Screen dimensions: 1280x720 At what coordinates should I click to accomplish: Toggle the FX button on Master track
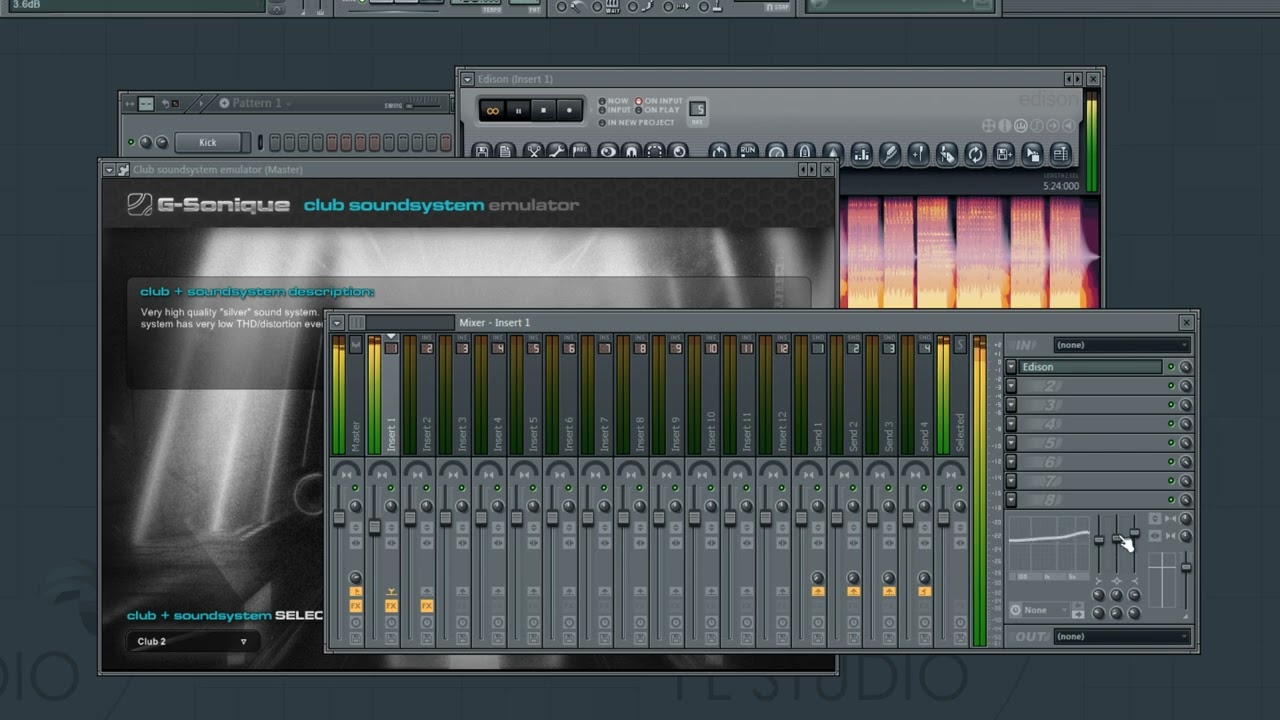[355, 606]
